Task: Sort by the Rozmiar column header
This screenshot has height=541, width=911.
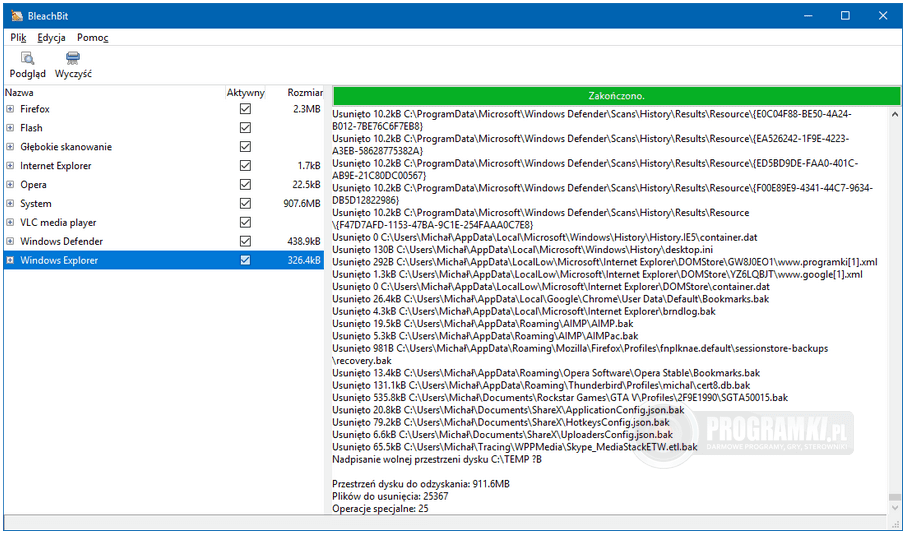Action: (x=305, y=92)
